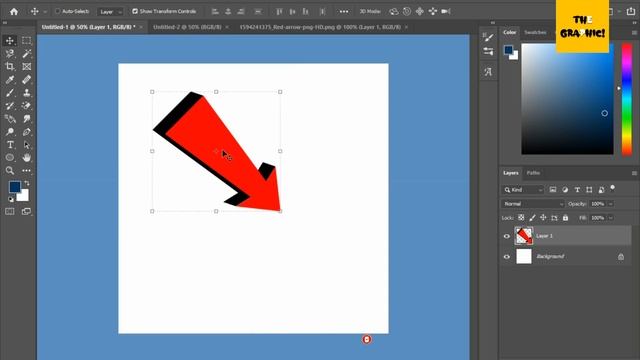Screen dimensions: 640x360
Task: Filter layers by type layers
Action: click(577, 190)
